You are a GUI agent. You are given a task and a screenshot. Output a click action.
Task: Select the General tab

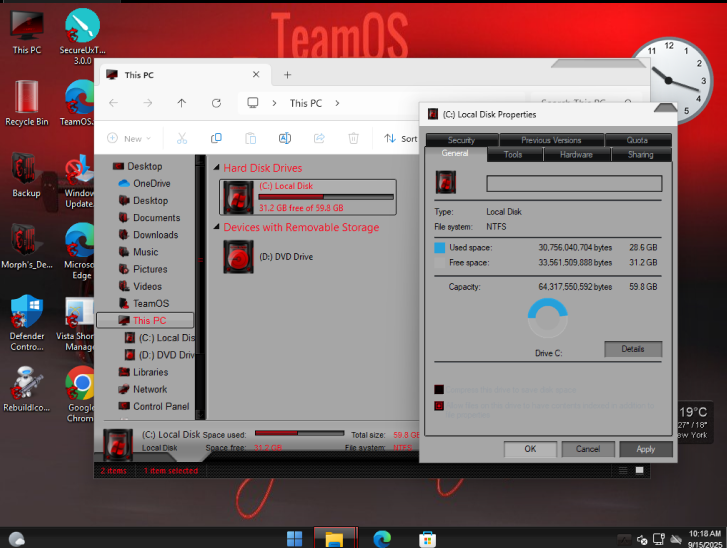coord(455,153)
